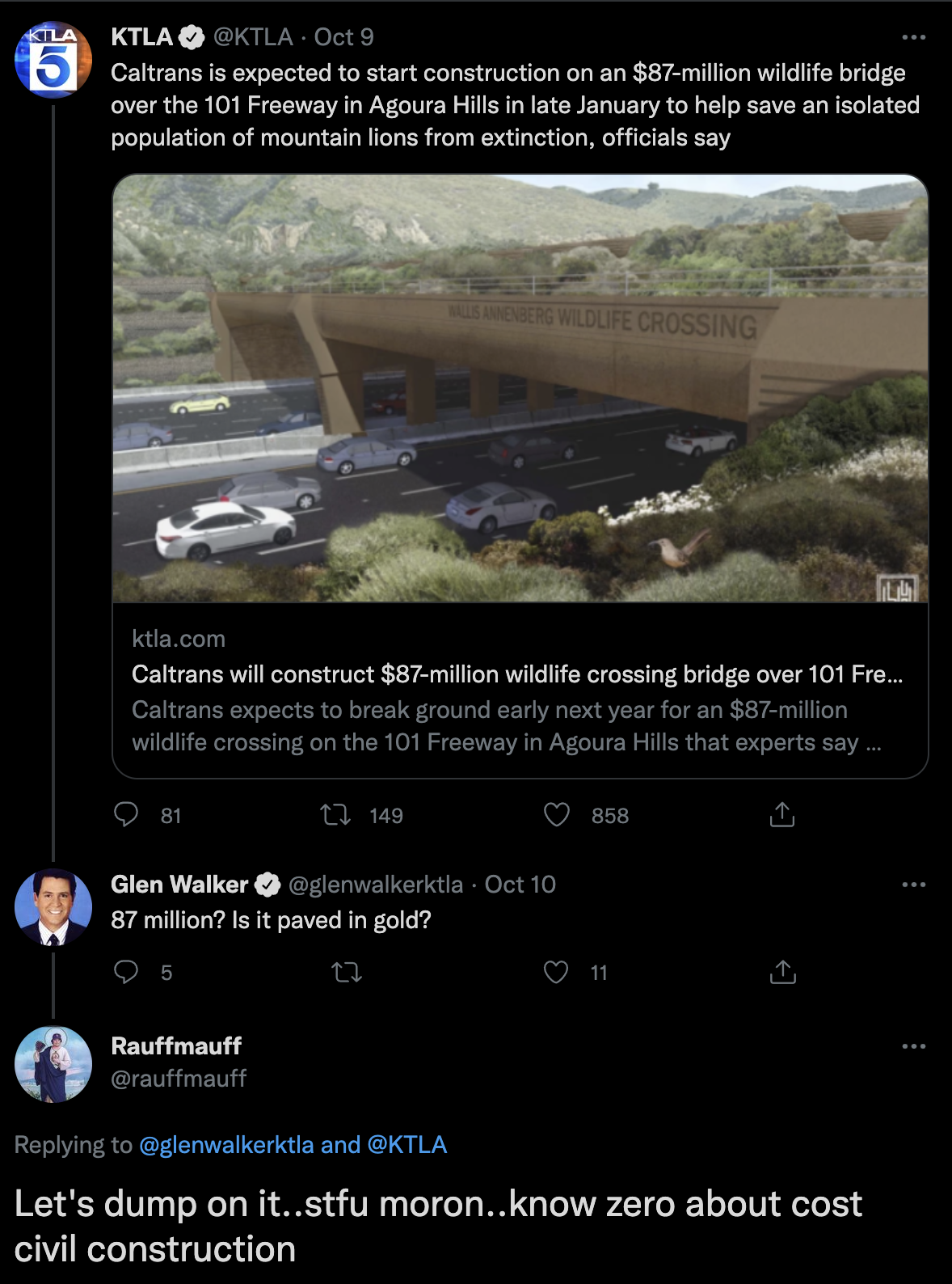Screen dimensions: 952x1284
Task: Retweet the KTLA wildlife bridge tweet
Action: 335,814
